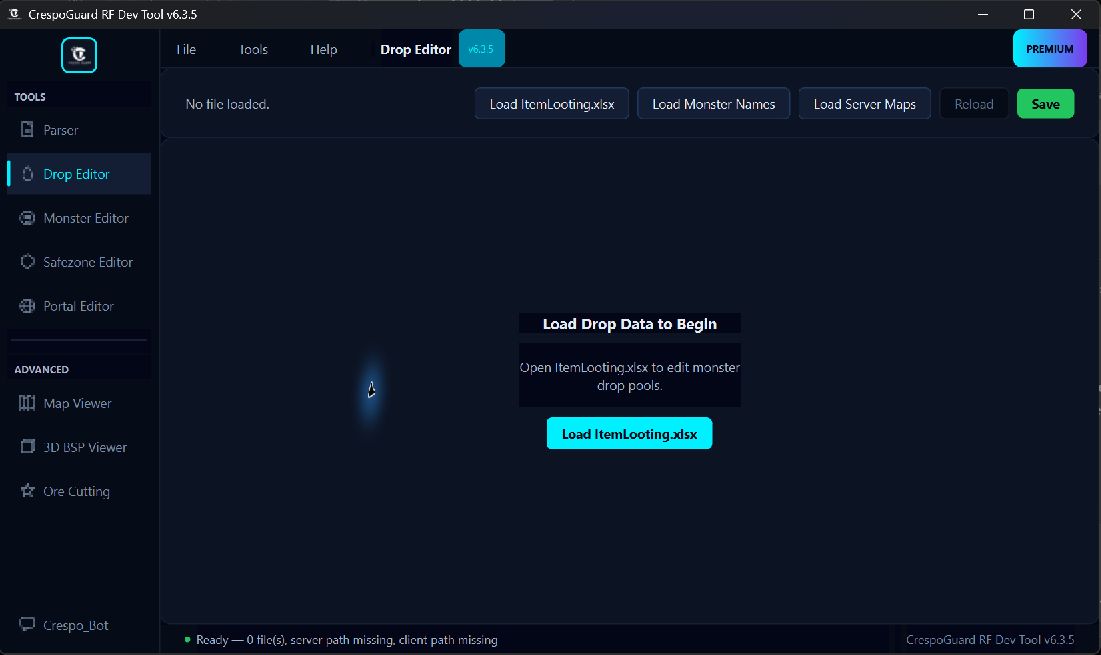This screenshot has height=655, width=1101.
Task: Click Load Server Maps button
Action: (x=864, y=104)
